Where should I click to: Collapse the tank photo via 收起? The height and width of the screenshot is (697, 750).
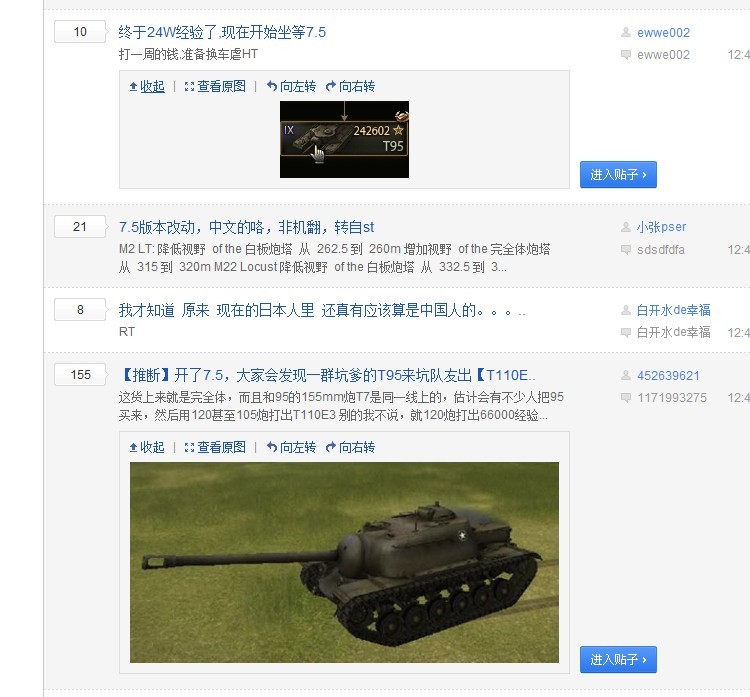click(147, 447)
